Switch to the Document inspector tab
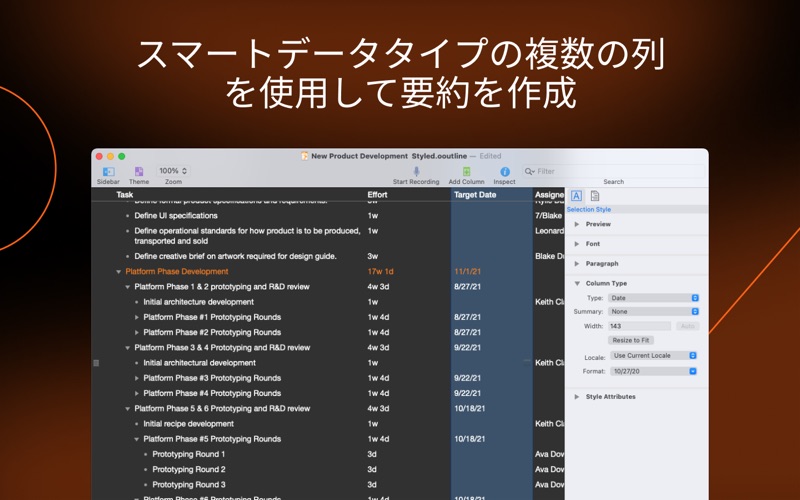The height and width of the screenshot is (500, 800). [x=595, y=196]
